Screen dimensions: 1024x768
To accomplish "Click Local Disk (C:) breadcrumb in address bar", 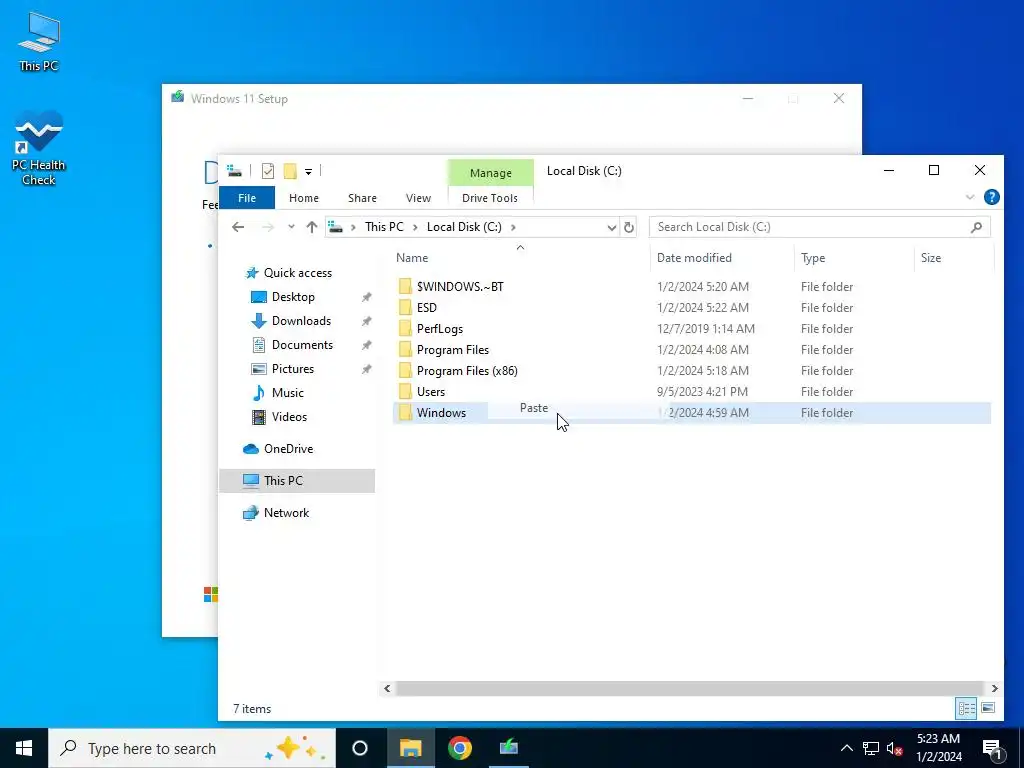I will click(x=464, y=227).
